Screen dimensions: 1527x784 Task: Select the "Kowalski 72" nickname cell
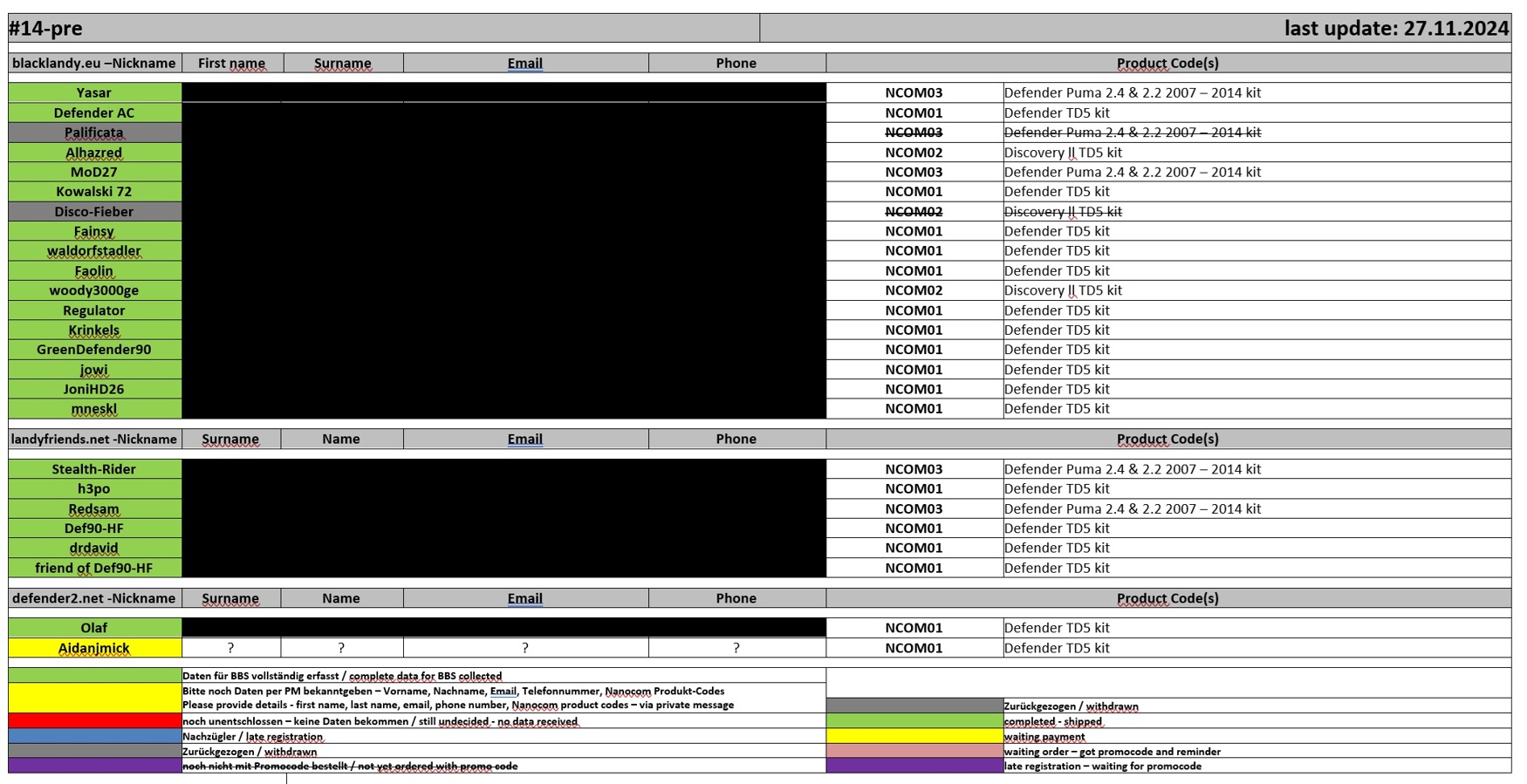point(94,191)
